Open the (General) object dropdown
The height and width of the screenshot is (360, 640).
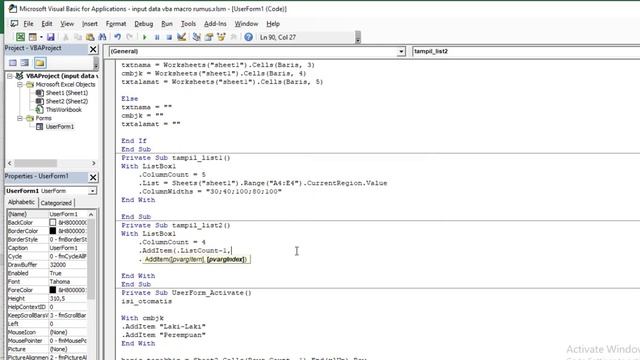pyautogui.click(x=401, y=51)
